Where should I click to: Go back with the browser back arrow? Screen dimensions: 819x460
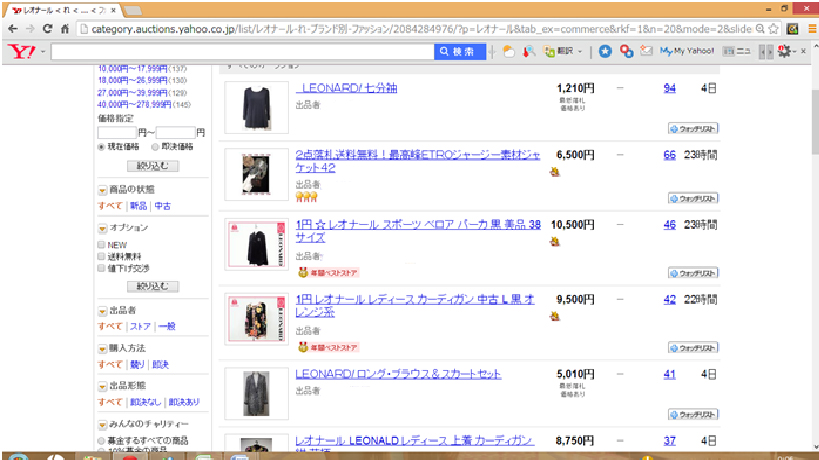(13, 29)
